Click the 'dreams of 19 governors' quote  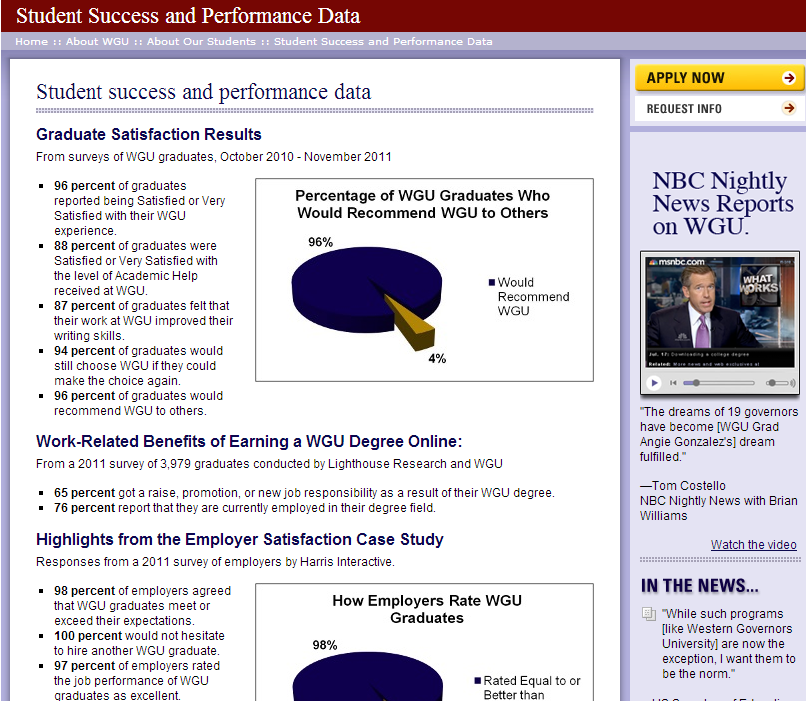[719, 434]
